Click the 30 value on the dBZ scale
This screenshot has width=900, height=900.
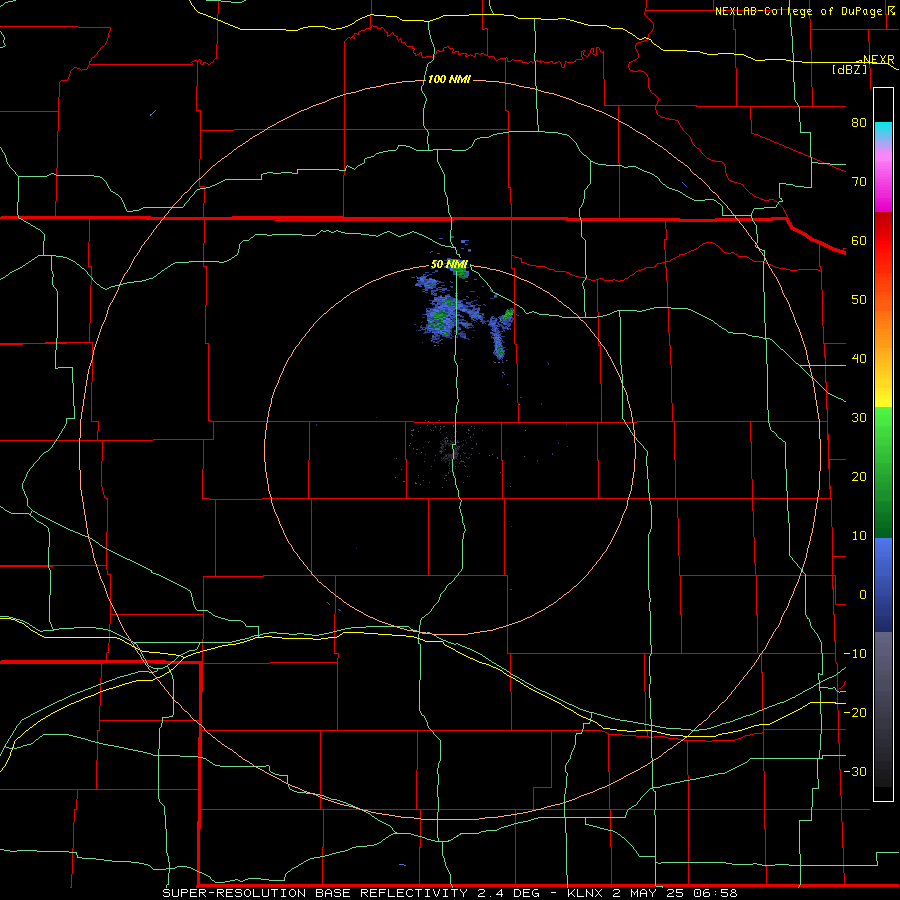click(x=859, y=418)
